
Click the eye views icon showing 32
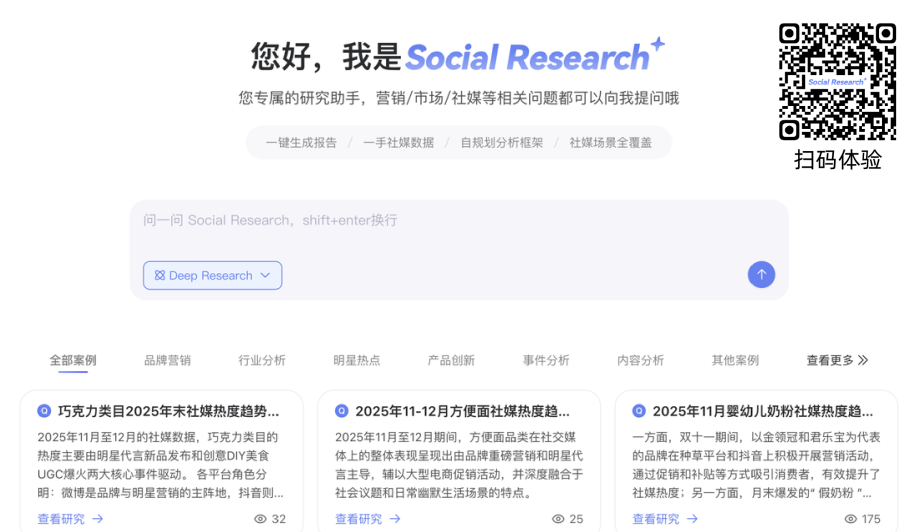point(260,519)
